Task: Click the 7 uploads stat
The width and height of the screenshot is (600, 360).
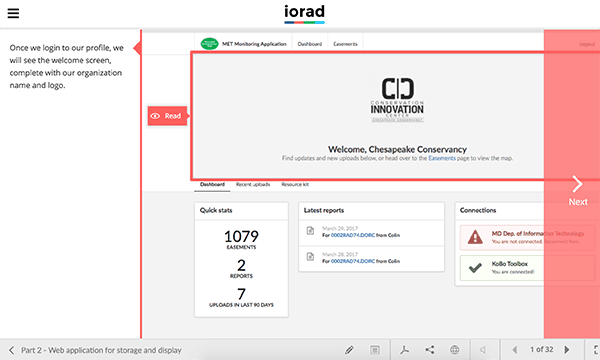Action: point(241,297)
